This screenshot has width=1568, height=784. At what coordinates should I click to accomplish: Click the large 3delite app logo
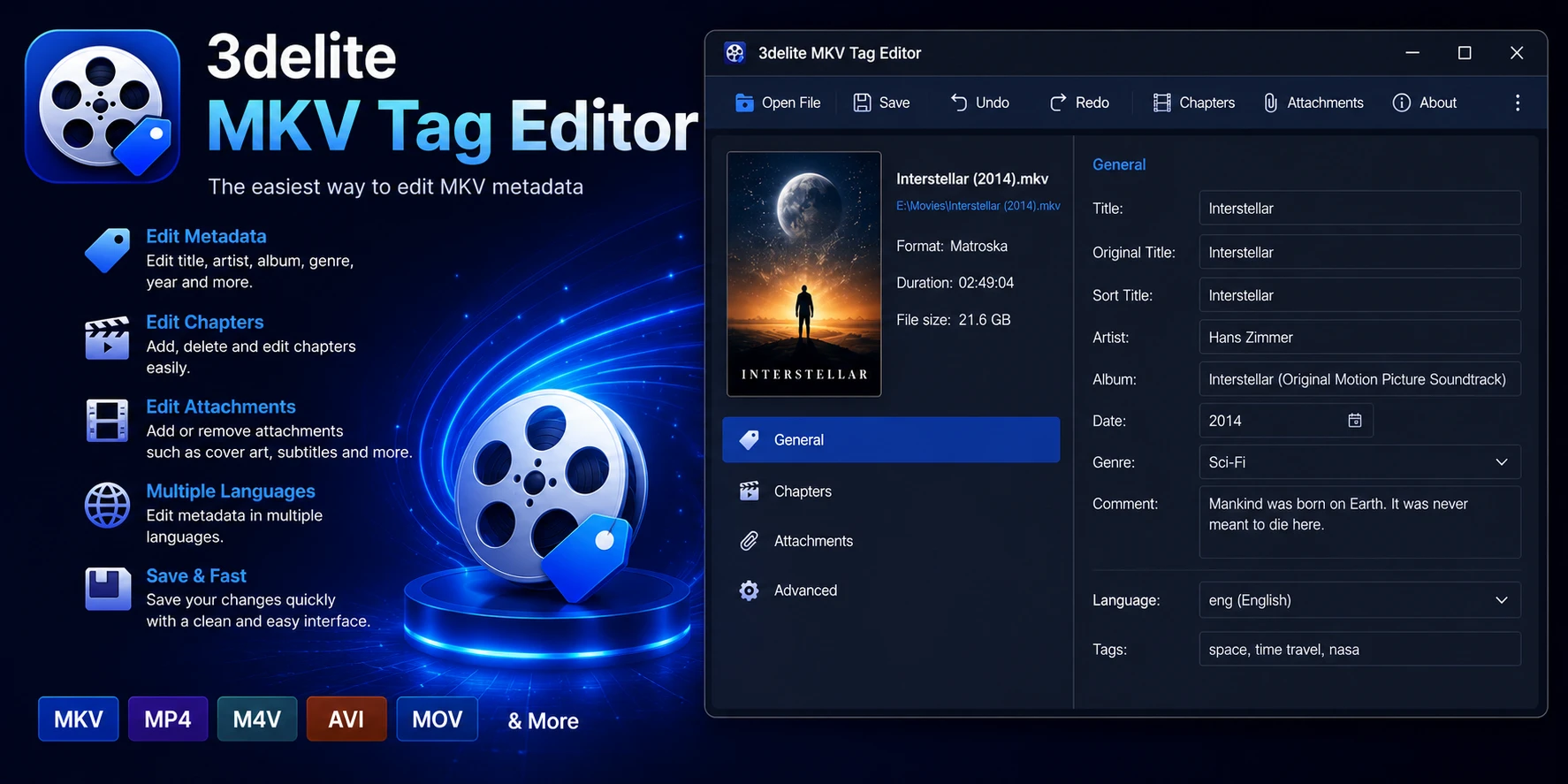click(103, 106)
